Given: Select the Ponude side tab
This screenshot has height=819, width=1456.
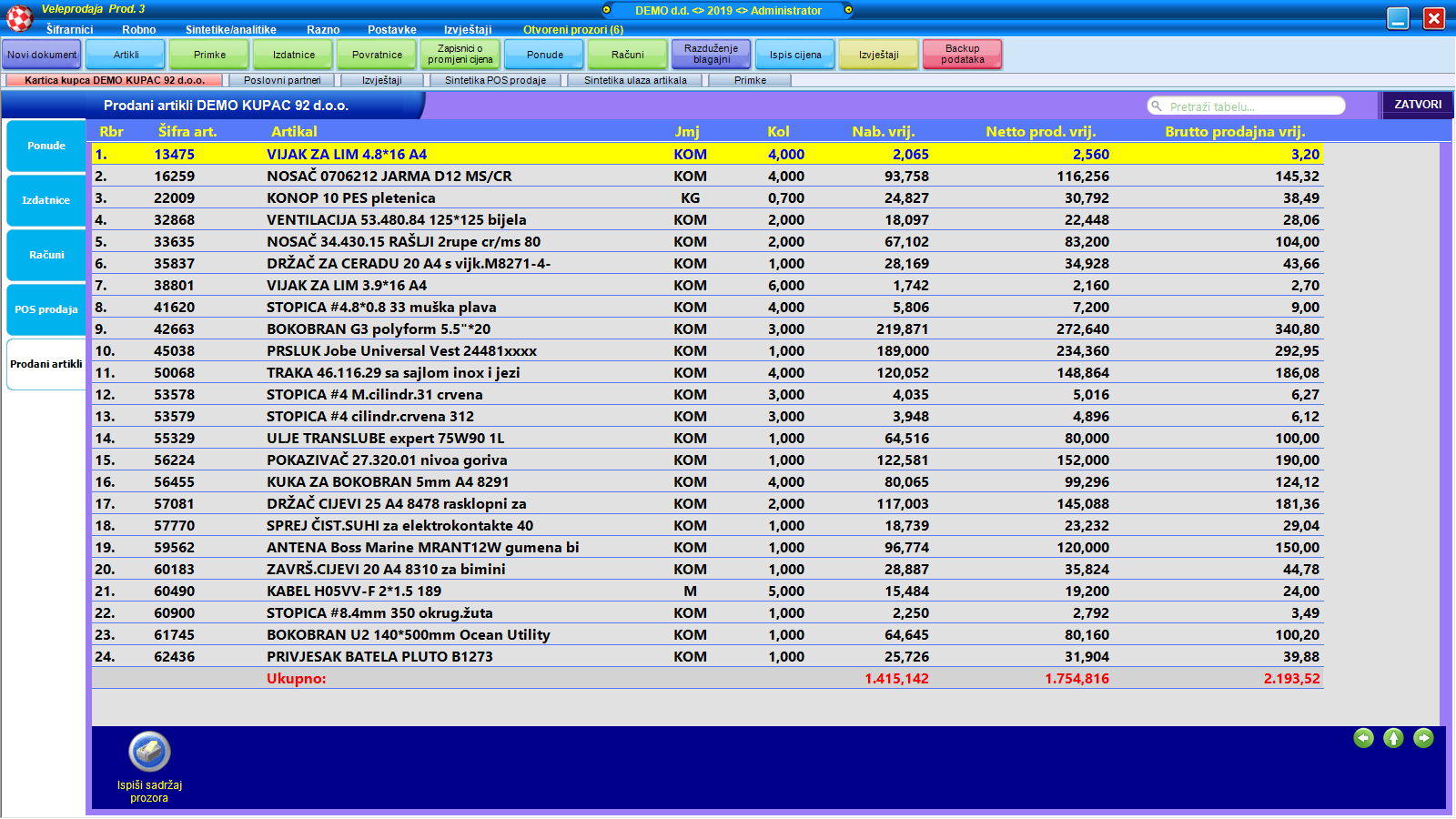Looking at the screenshot, I should coord(46,146).
